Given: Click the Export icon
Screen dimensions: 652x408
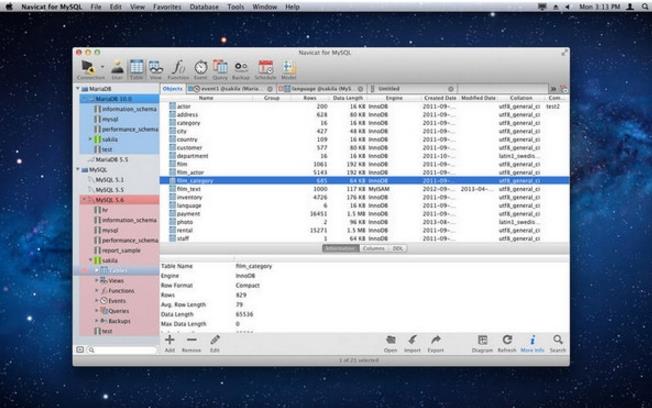Looking at the screenshot, I should click(435, 340).
